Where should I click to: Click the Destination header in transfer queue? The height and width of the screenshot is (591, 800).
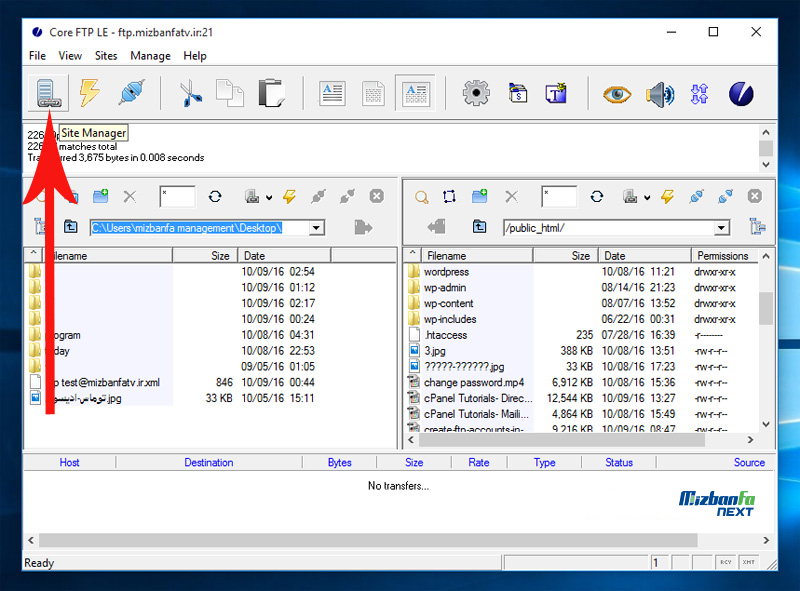point(209,462)
